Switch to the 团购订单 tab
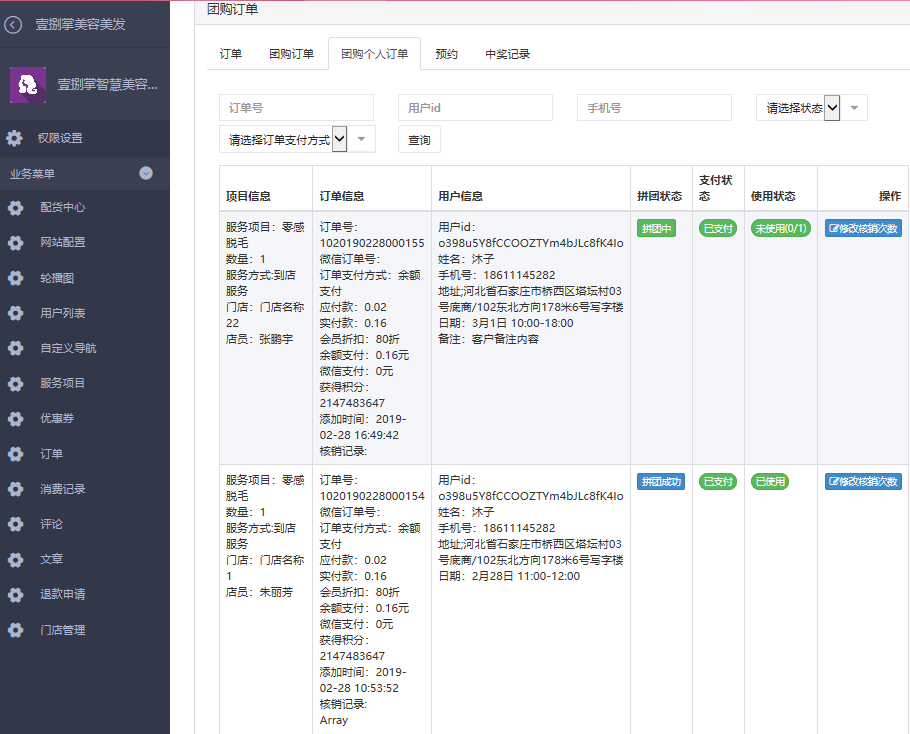Screen dimensions: 910x734 (291, 54)
